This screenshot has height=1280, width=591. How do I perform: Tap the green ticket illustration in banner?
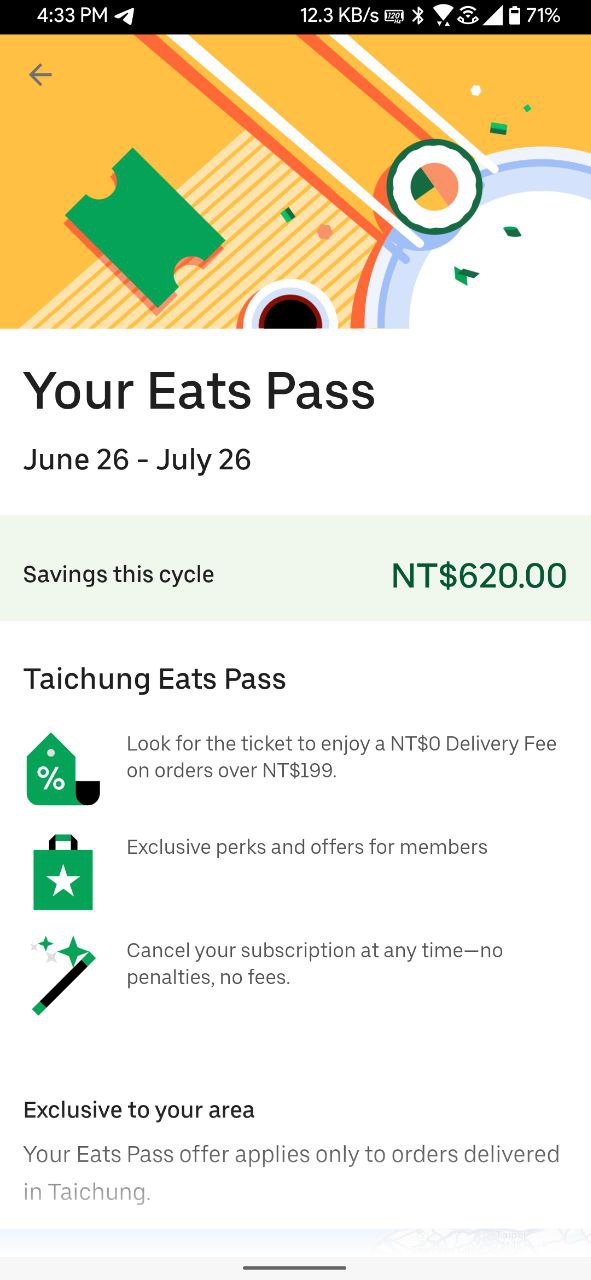146,226
